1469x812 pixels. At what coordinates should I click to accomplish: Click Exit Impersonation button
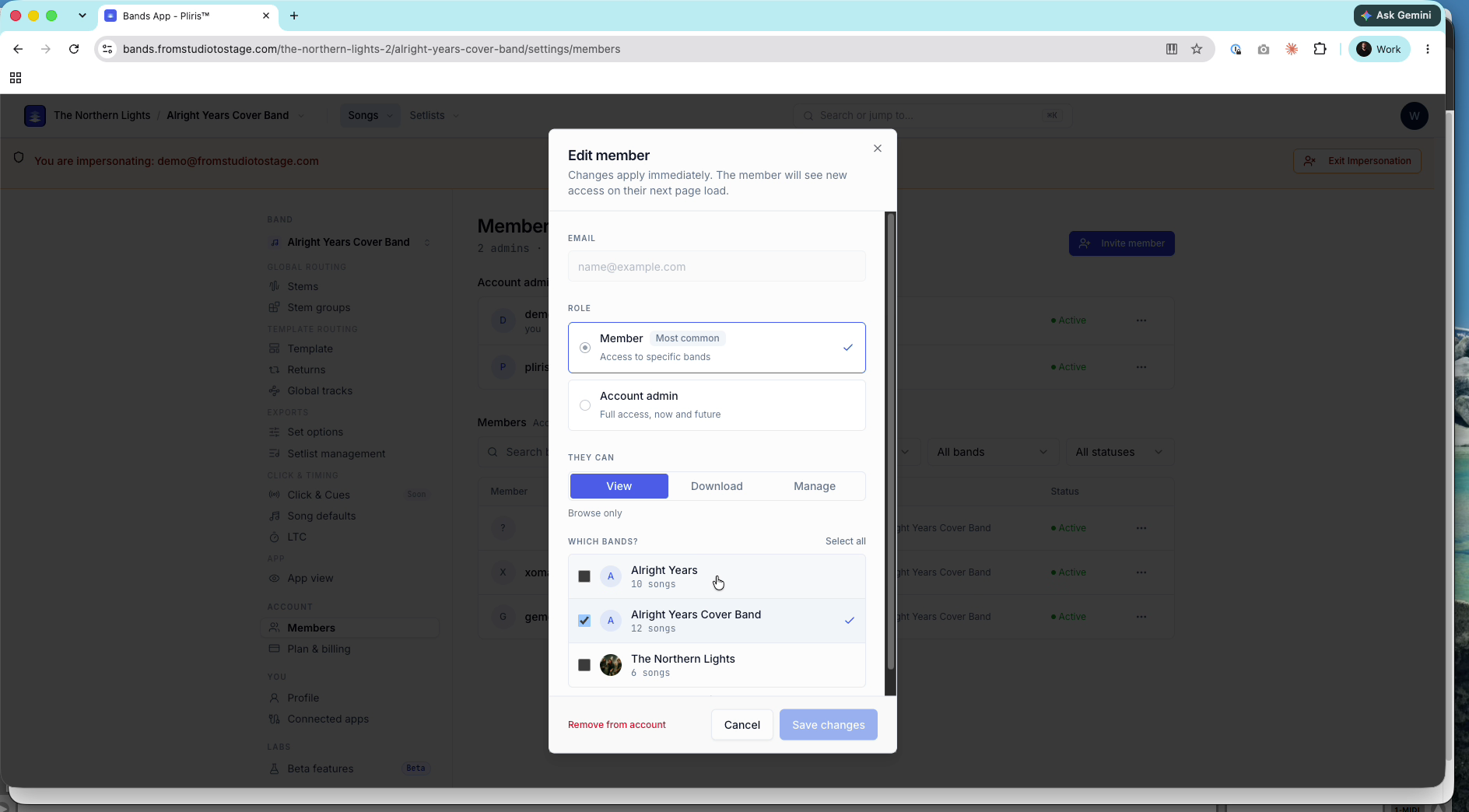coord(1357,161)
